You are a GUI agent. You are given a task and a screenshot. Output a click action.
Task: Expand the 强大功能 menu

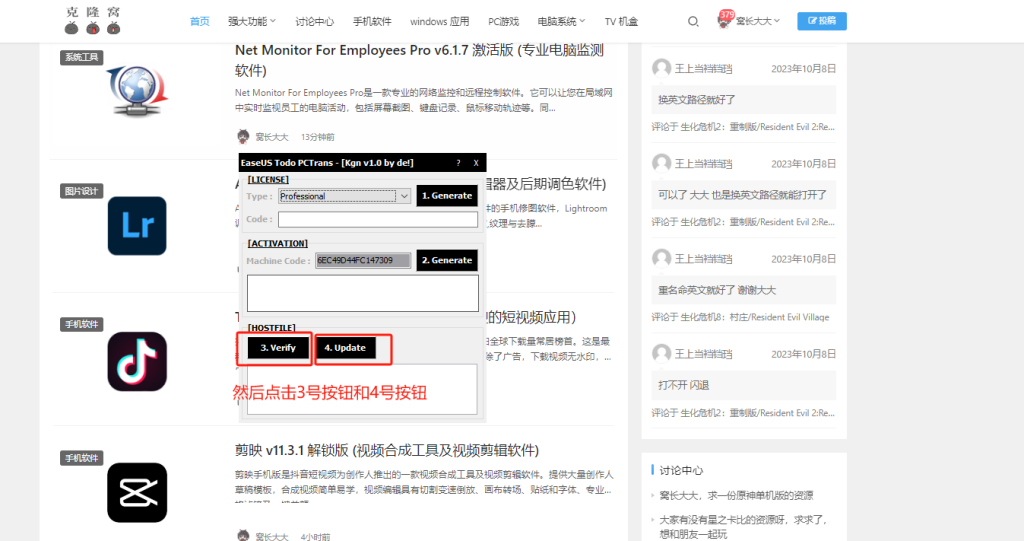[252, 22]
